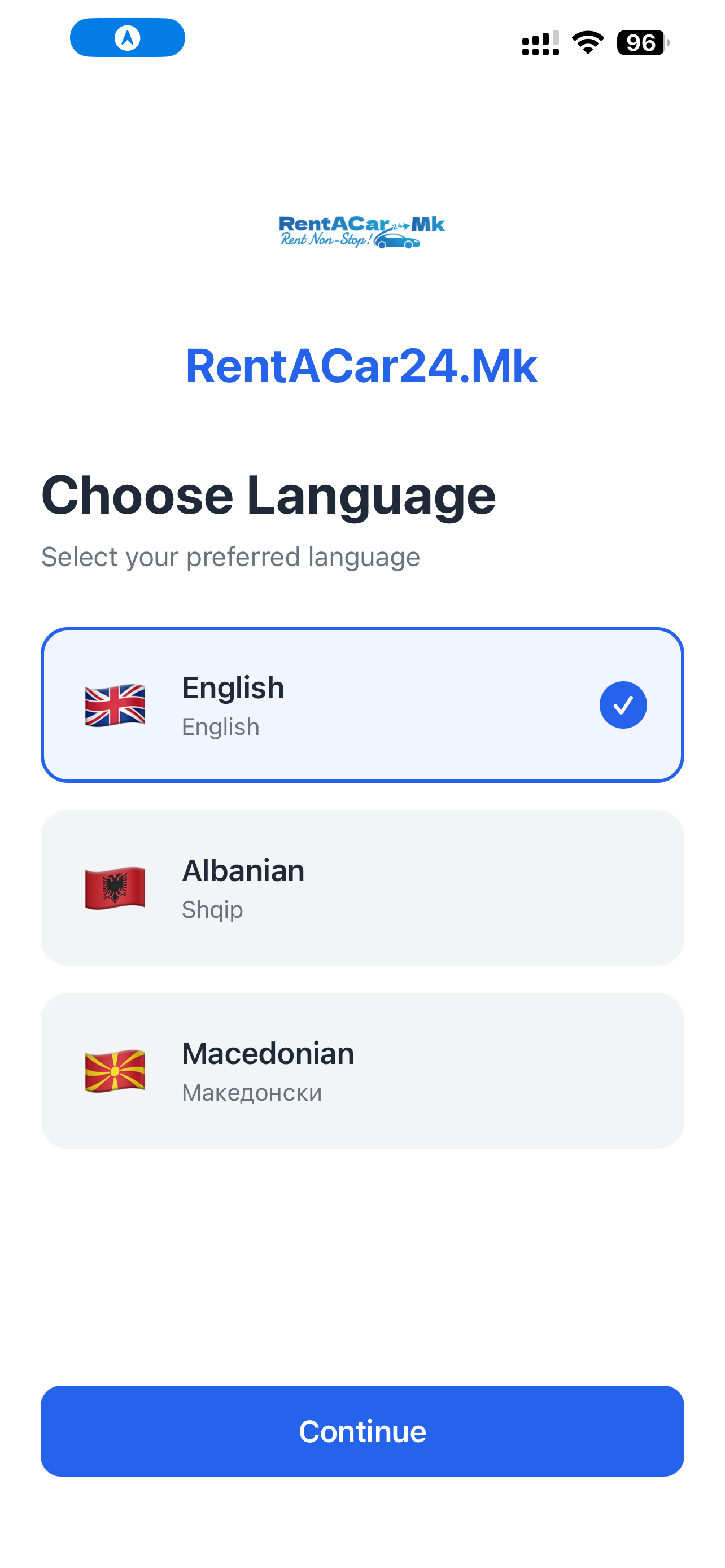Tap the grey English subtitle text
Image resolution: width=725 pixels, height=1568 pixels.
pyautogui.click(x=220, y=727)
